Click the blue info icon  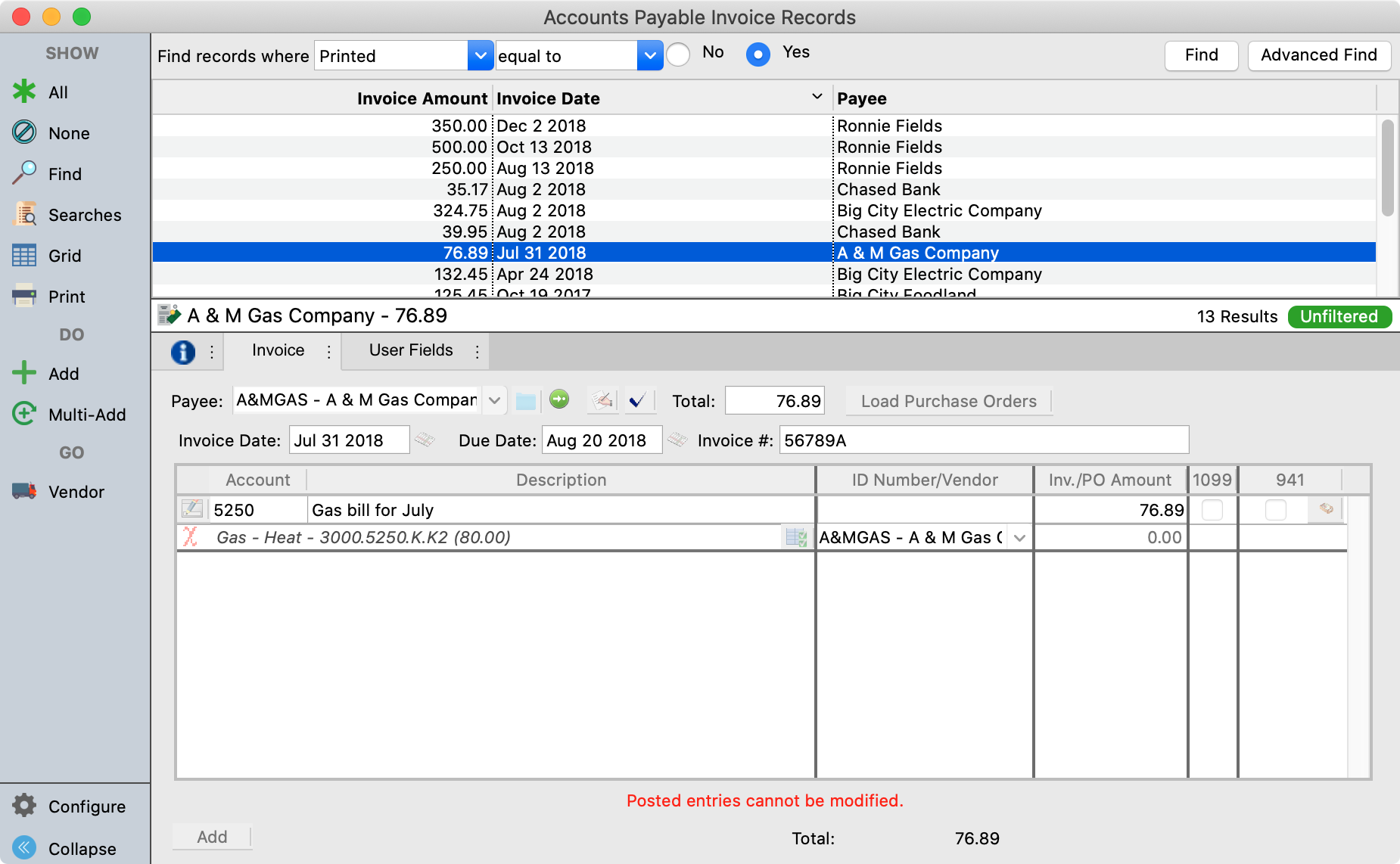pyautogui.click(x=183, y=352)
